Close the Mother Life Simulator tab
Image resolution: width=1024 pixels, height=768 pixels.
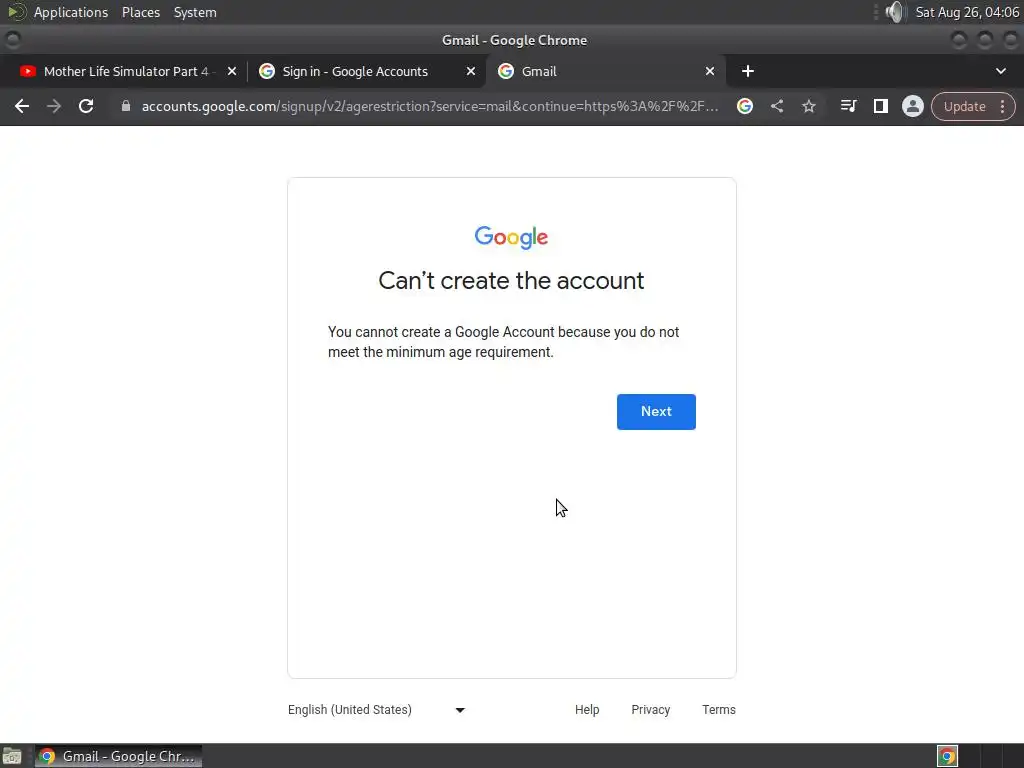click(232, 71)
